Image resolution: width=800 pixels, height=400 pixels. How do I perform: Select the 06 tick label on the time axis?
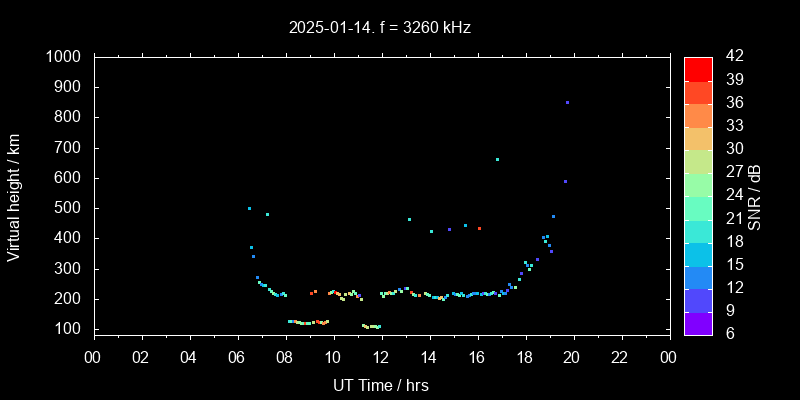pos(237,356)
